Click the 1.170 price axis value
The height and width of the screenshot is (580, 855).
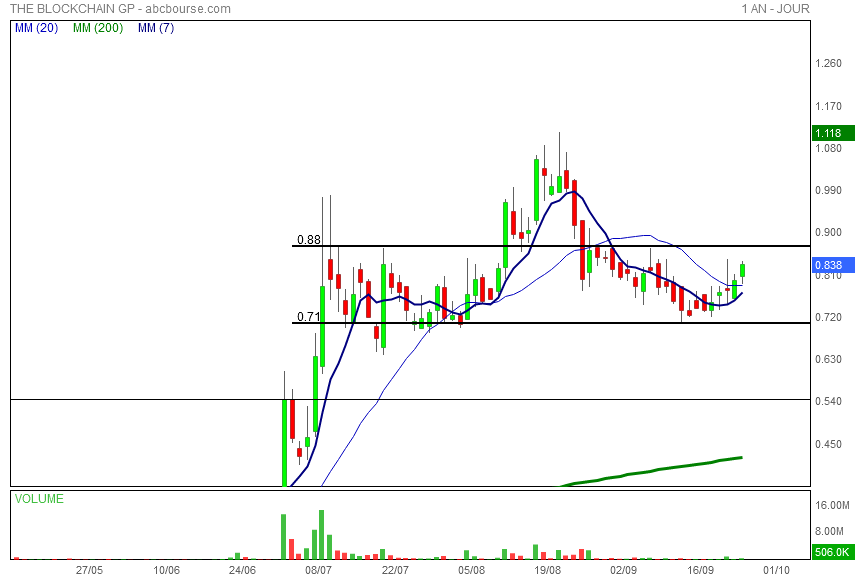828,106
